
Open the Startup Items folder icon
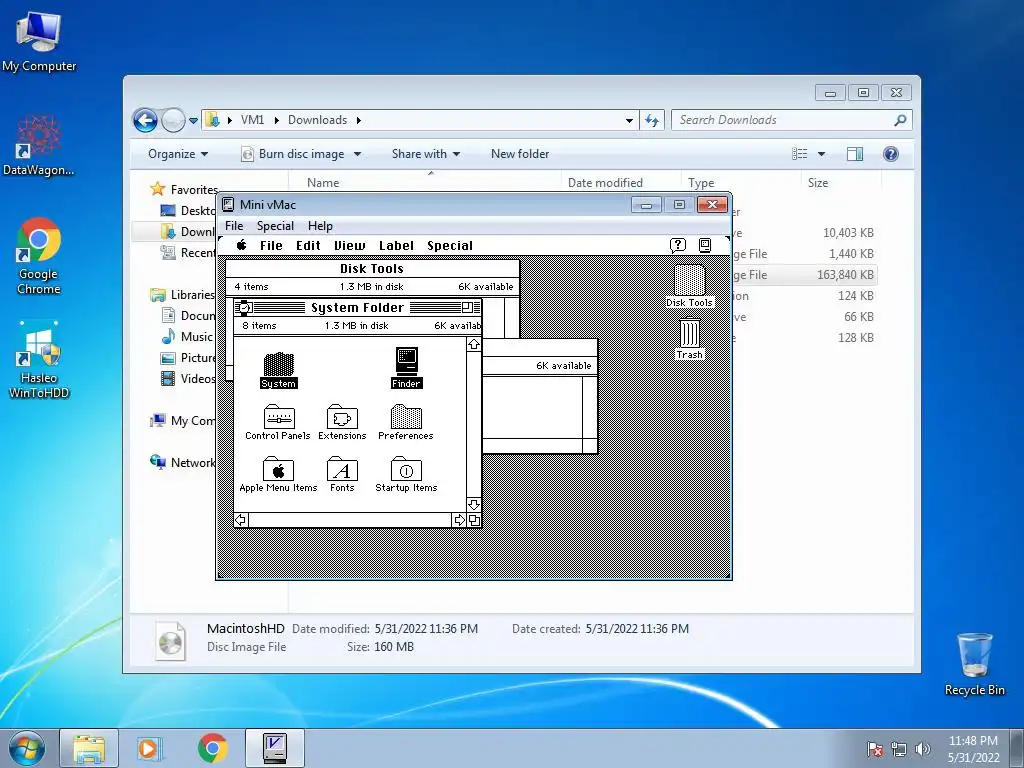[x=406, y=468]
